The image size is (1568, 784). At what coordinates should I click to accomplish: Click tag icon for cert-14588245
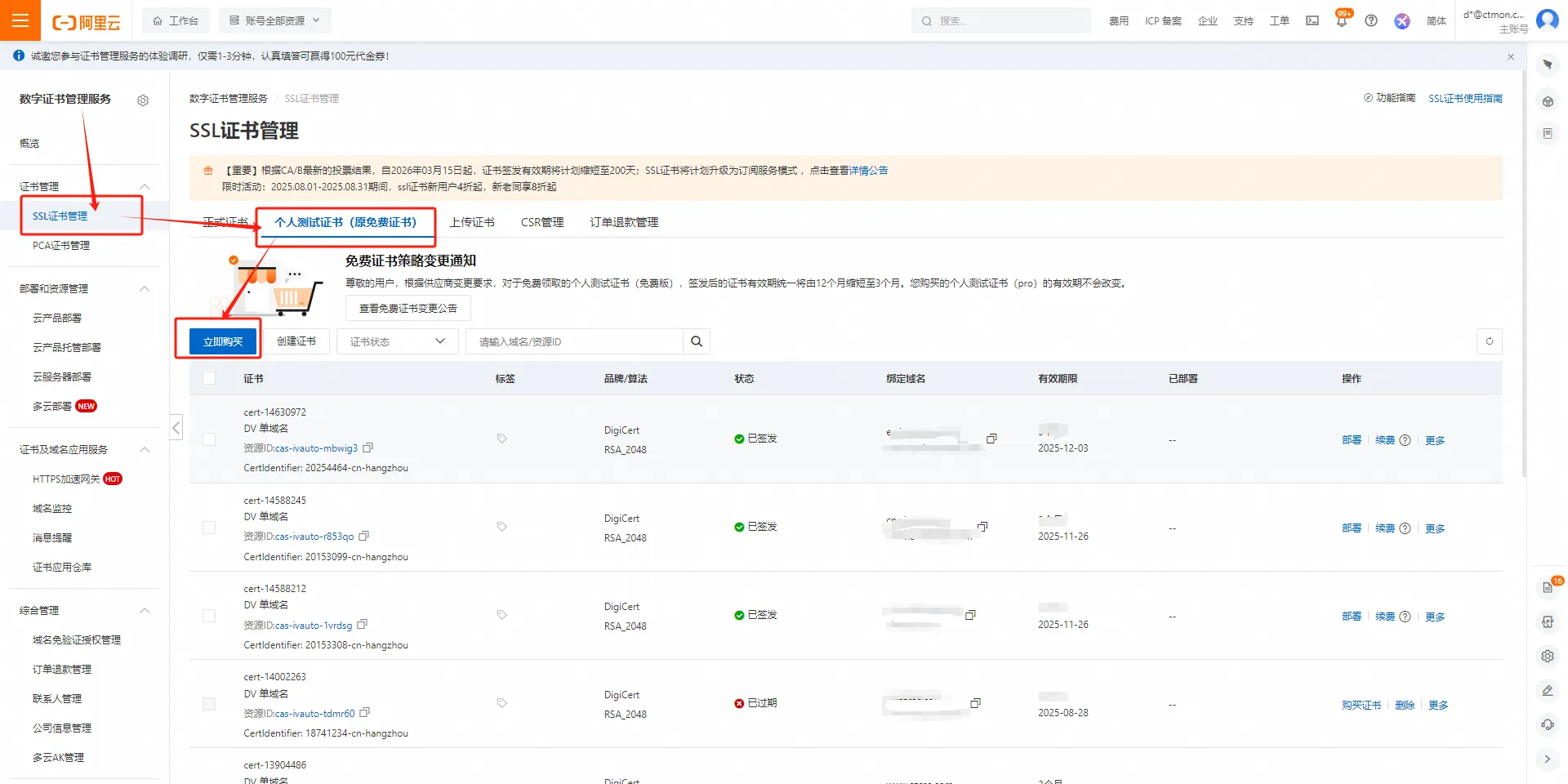click(x=502, y=527)
